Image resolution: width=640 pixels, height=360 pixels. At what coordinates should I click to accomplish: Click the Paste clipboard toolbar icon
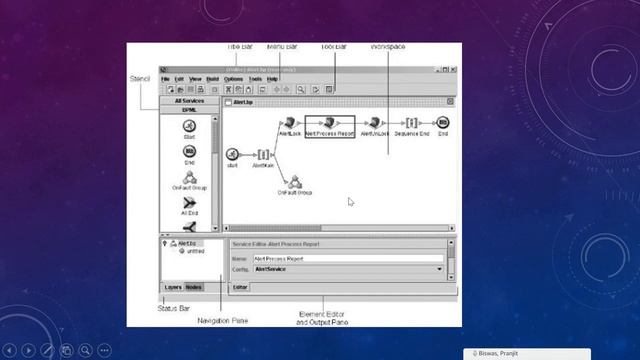(x=249, y=89)
